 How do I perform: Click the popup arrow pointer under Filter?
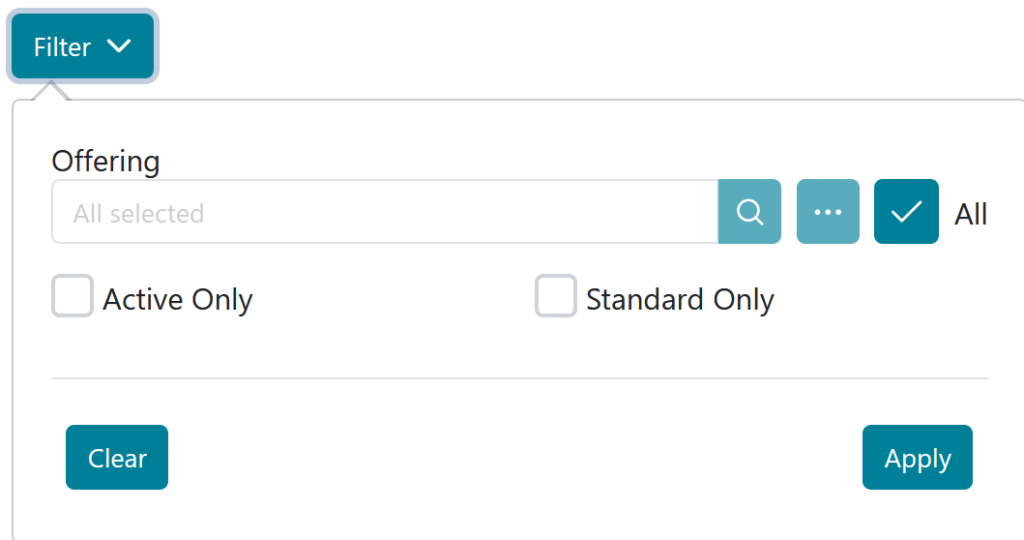[x=51, y=91]
